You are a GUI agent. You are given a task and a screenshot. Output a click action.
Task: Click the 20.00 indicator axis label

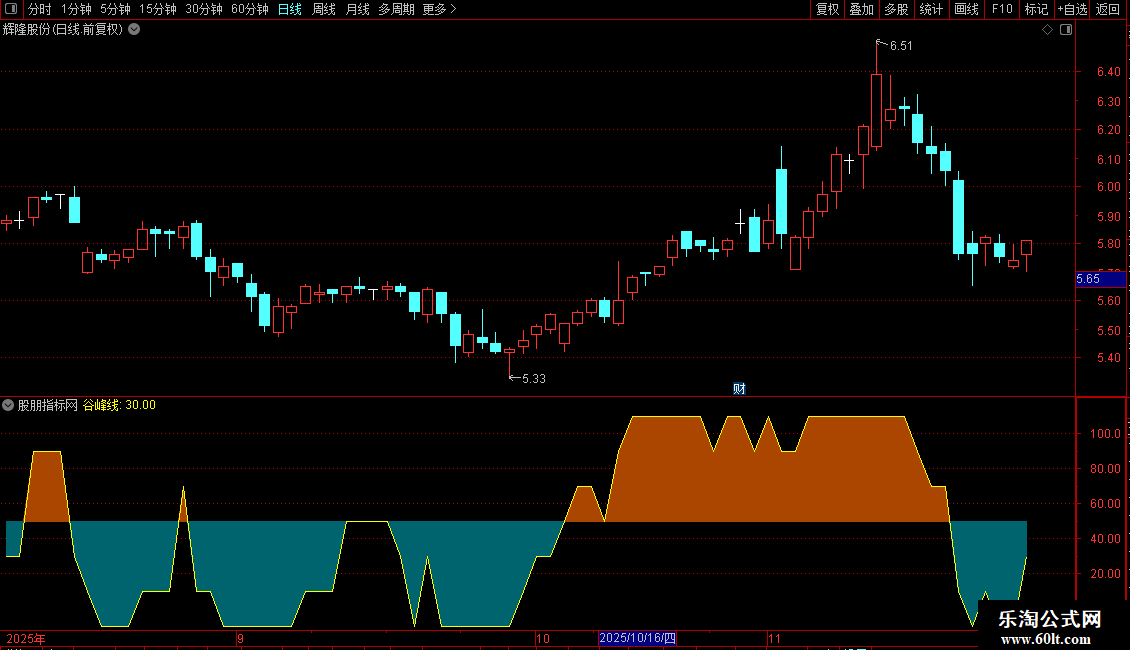[x=1105, y=574]
